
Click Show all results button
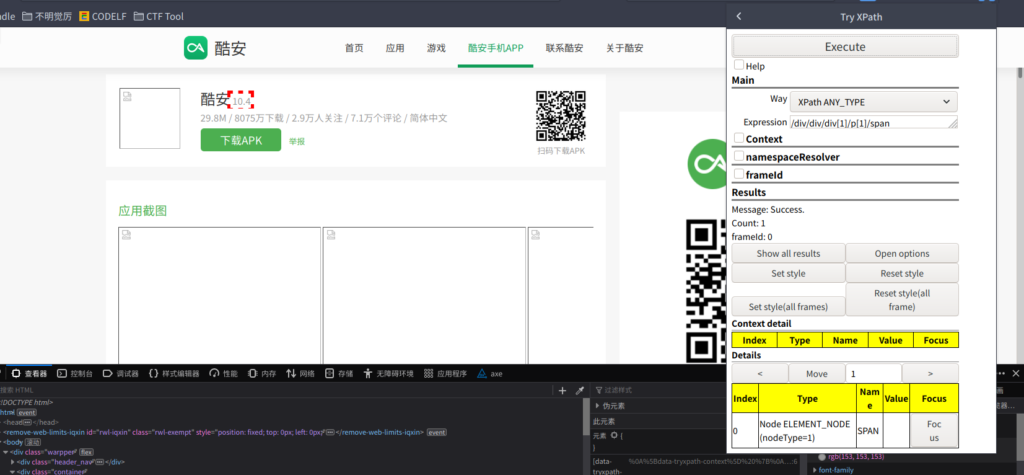788,254
